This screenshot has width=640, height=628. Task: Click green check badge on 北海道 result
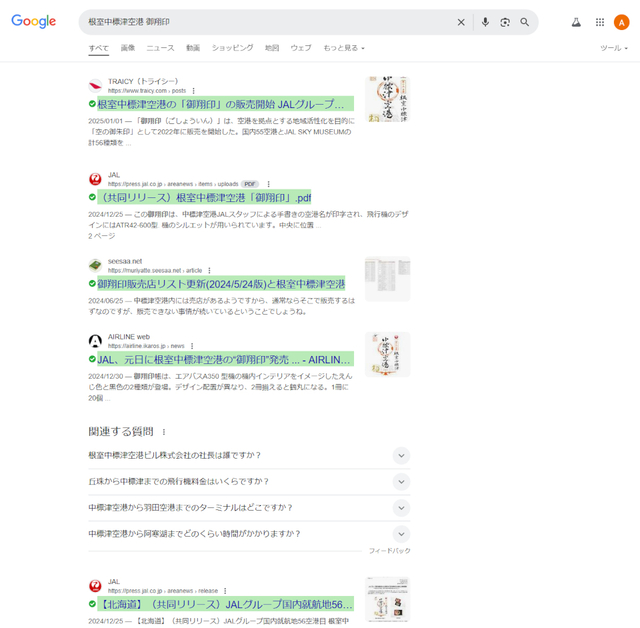(x=92, y=604)
